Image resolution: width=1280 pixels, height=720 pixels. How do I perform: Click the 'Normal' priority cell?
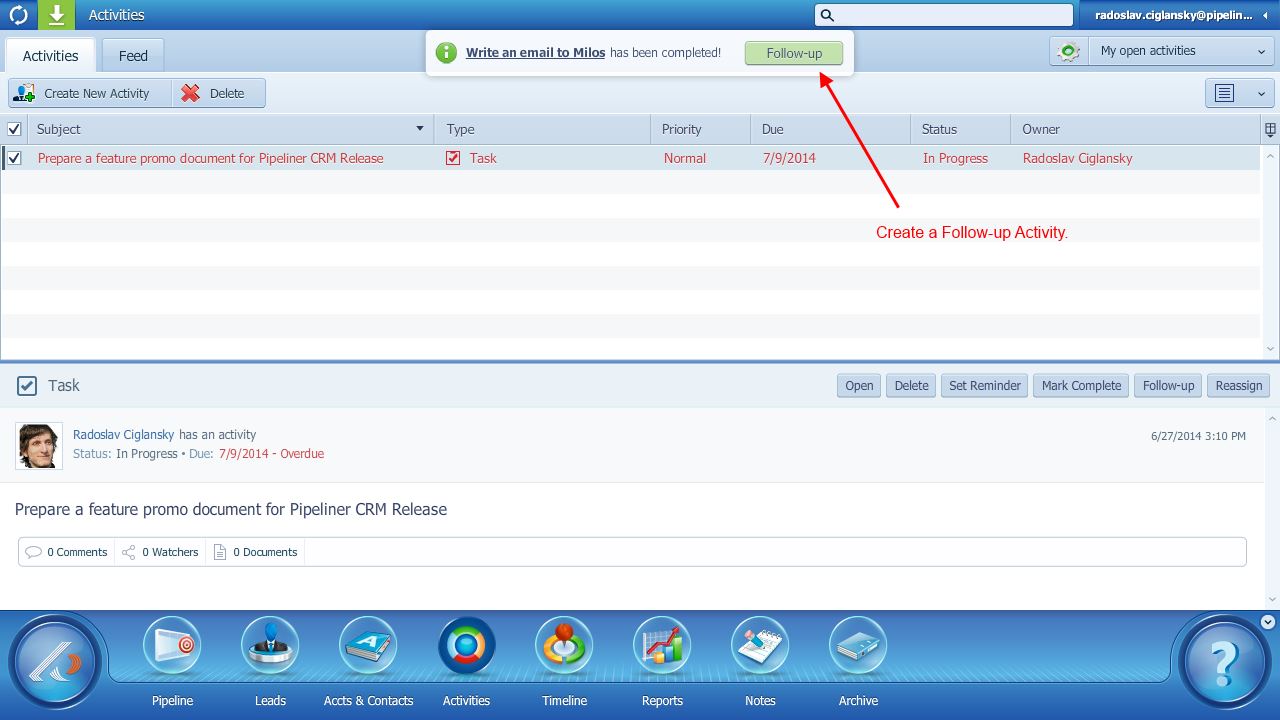pyautogui.click(x=685, y=158)
